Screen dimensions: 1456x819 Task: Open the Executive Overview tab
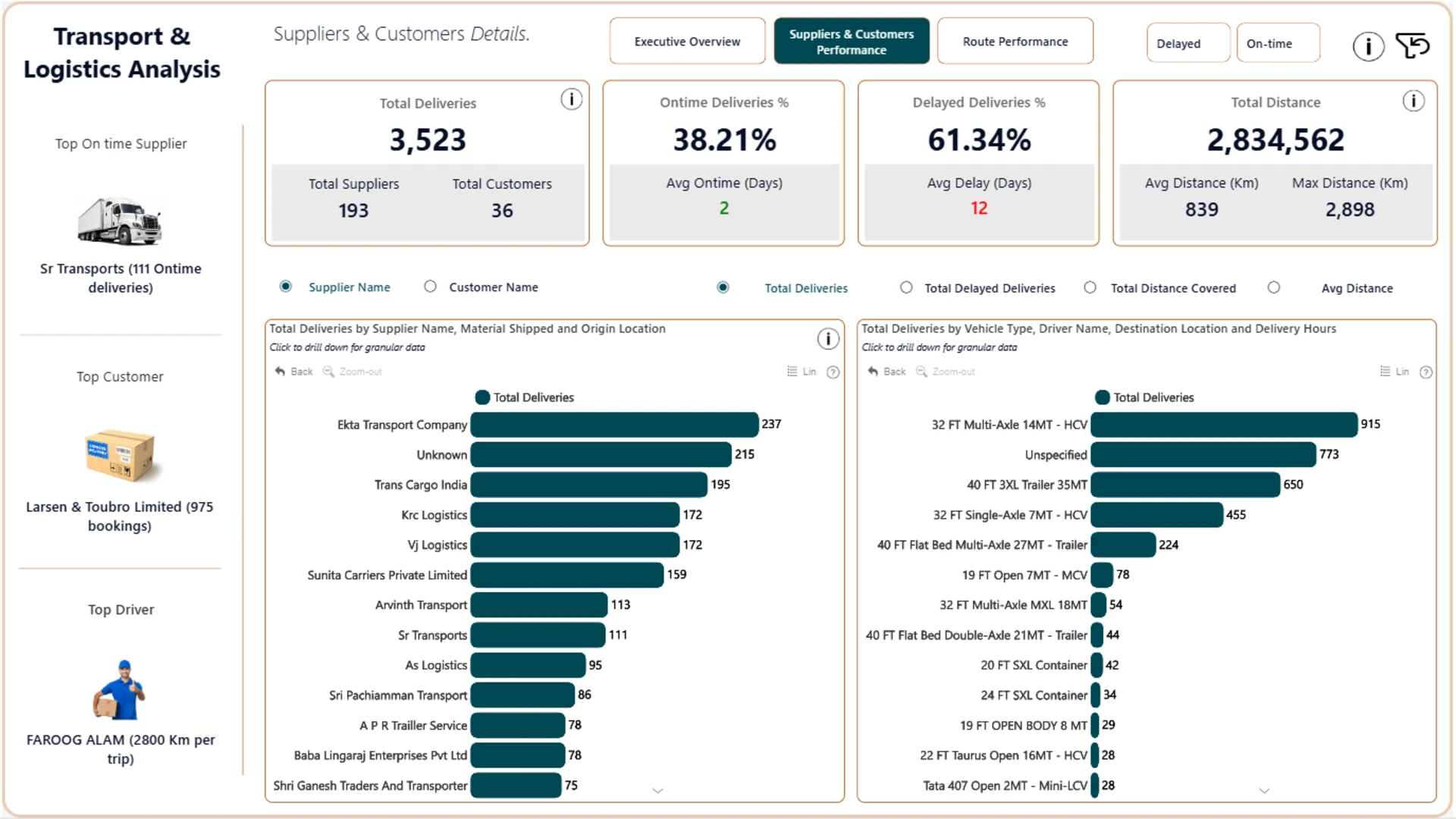coord(687,42)
